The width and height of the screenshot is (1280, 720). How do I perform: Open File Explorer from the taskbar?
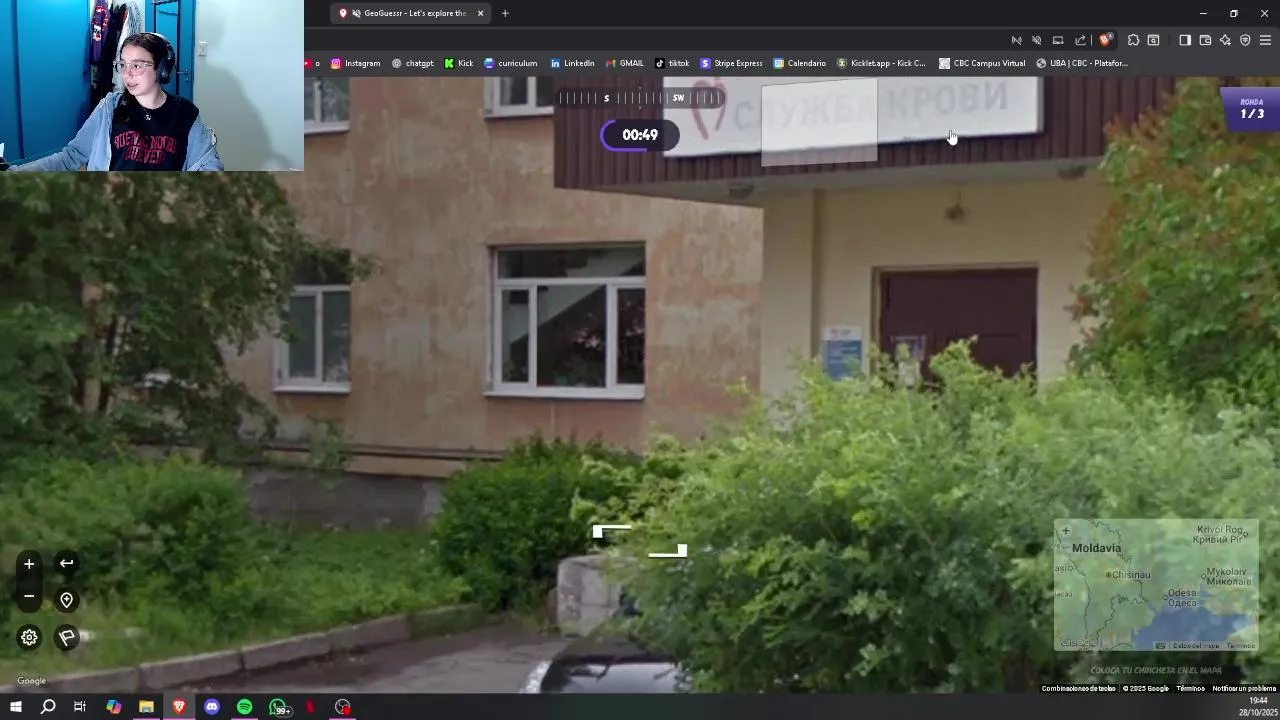coord(146,707)
